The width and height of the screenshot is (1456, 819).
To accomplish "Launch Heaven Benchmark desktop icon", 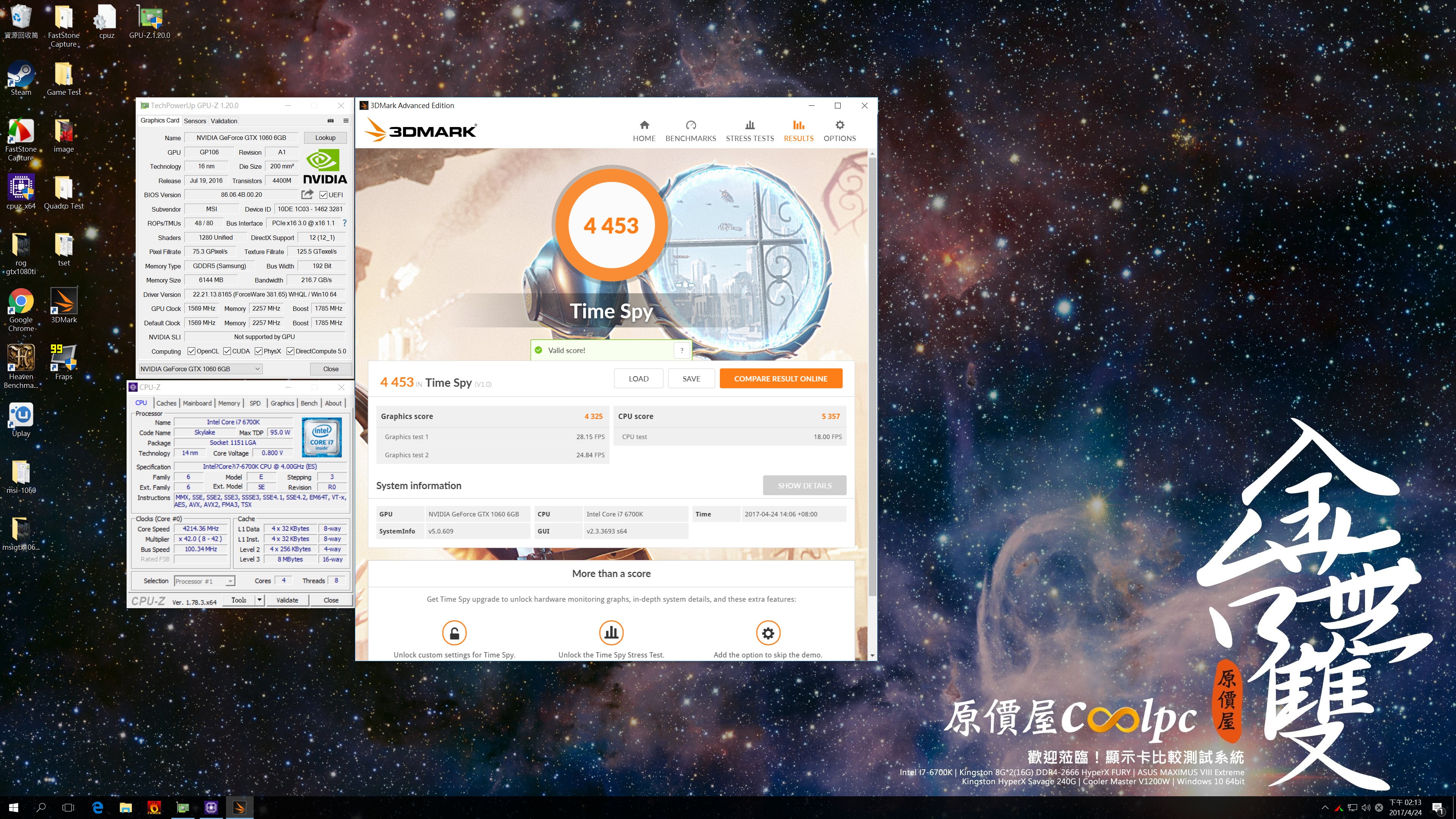I will pos(21,367).
